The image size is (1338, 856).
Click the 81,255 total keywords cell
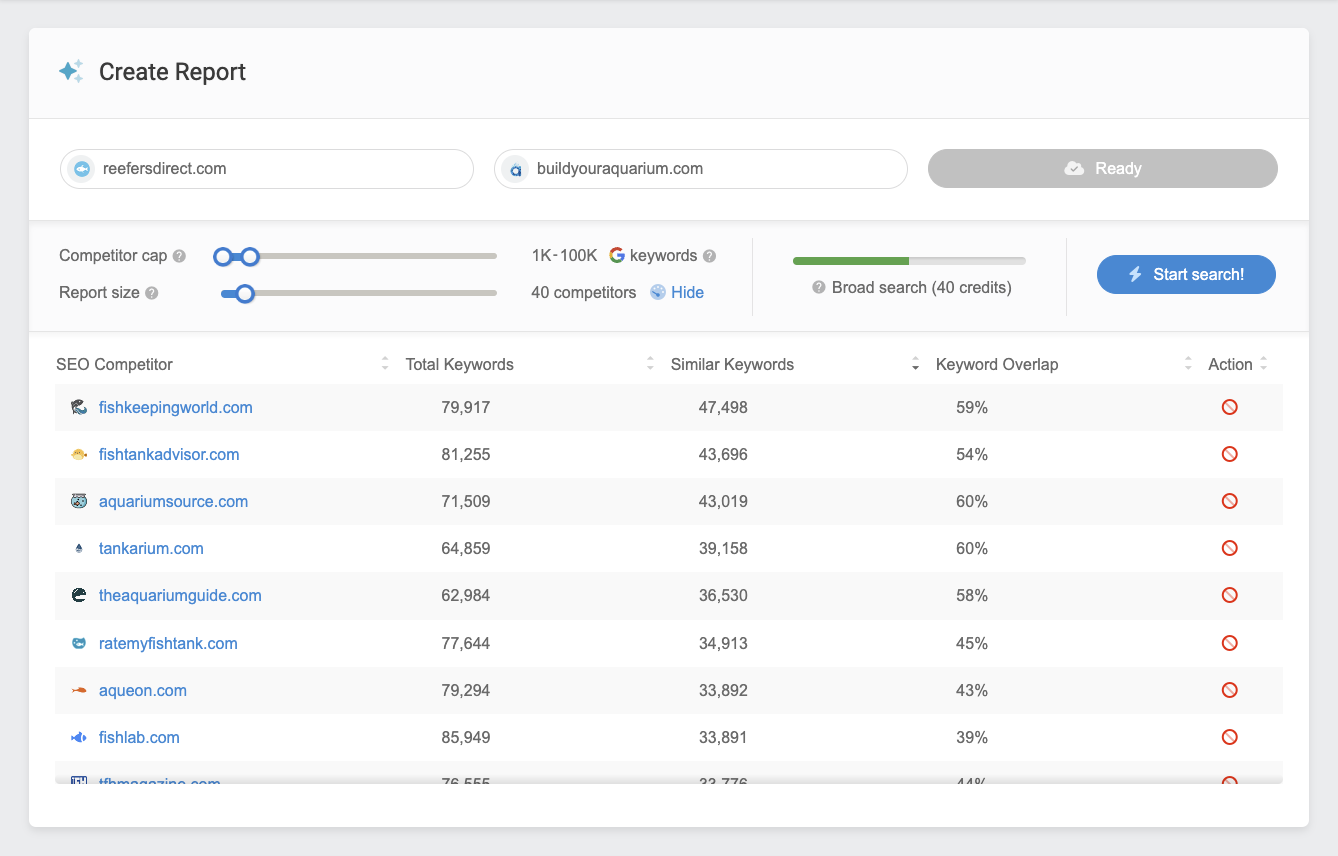tap(466, 454)
